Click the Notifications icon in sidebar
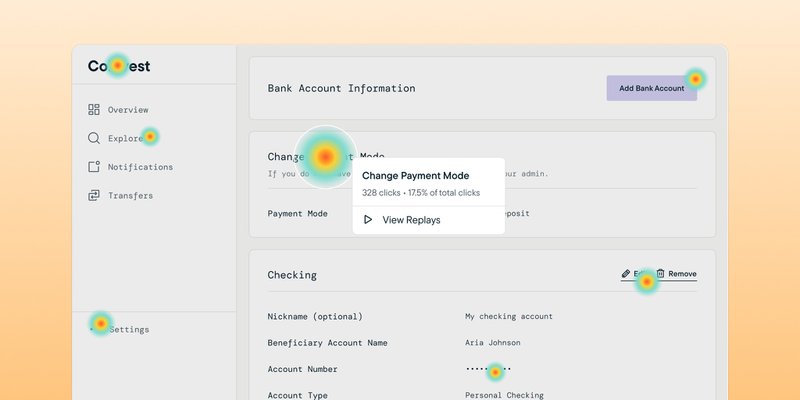 coord(94,167)
